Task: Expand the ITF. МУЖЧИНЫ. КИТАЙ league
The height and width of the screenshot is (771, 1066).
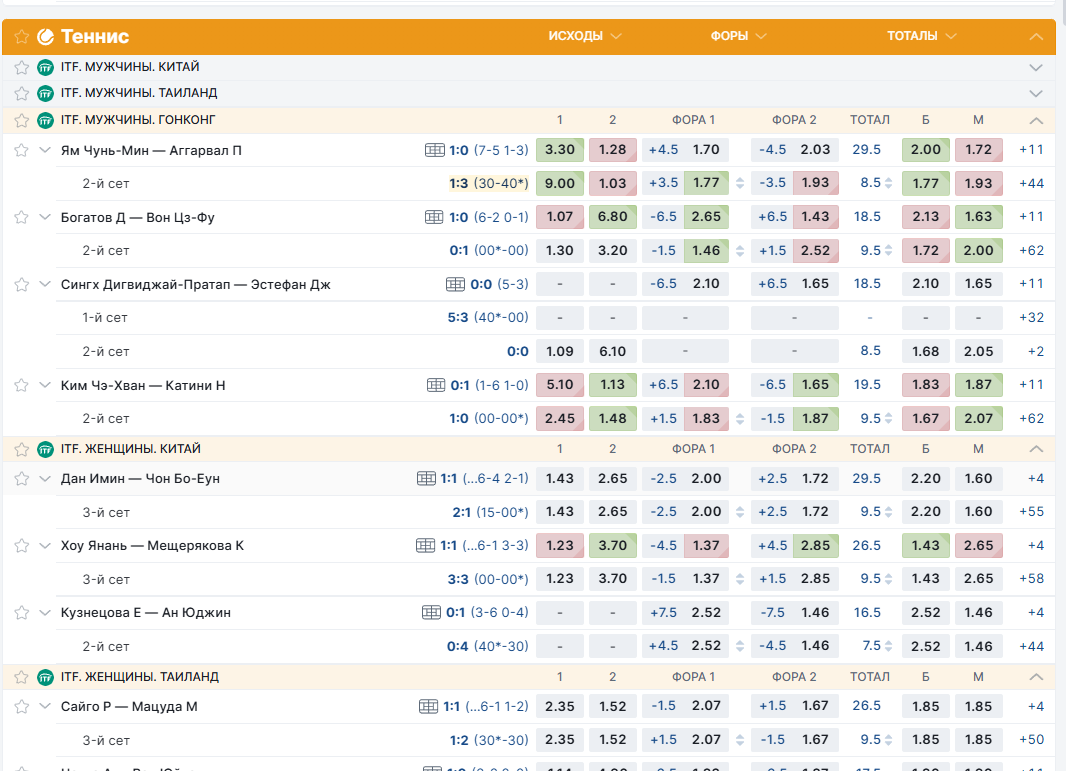Action: 1036,67
